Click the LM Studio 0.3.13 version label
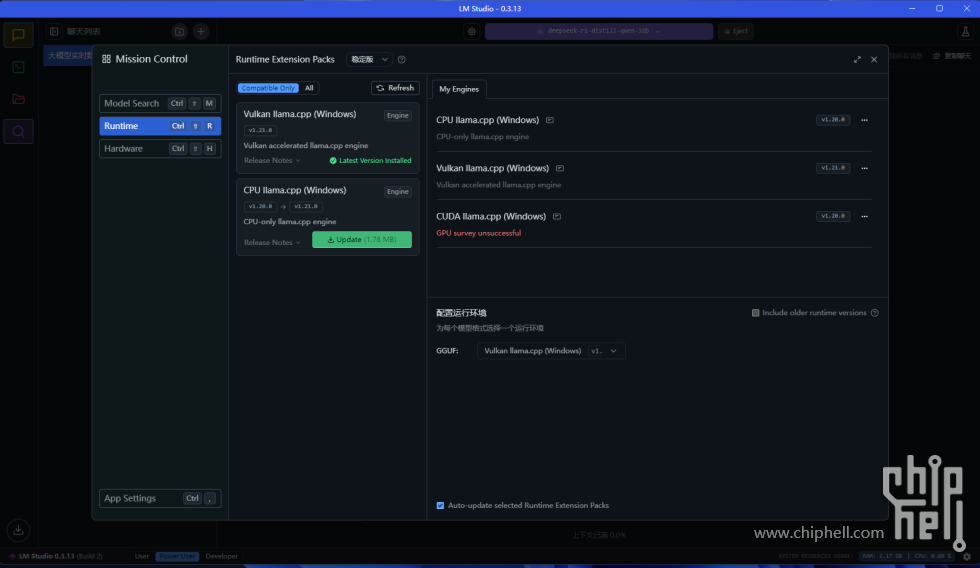 55,556
